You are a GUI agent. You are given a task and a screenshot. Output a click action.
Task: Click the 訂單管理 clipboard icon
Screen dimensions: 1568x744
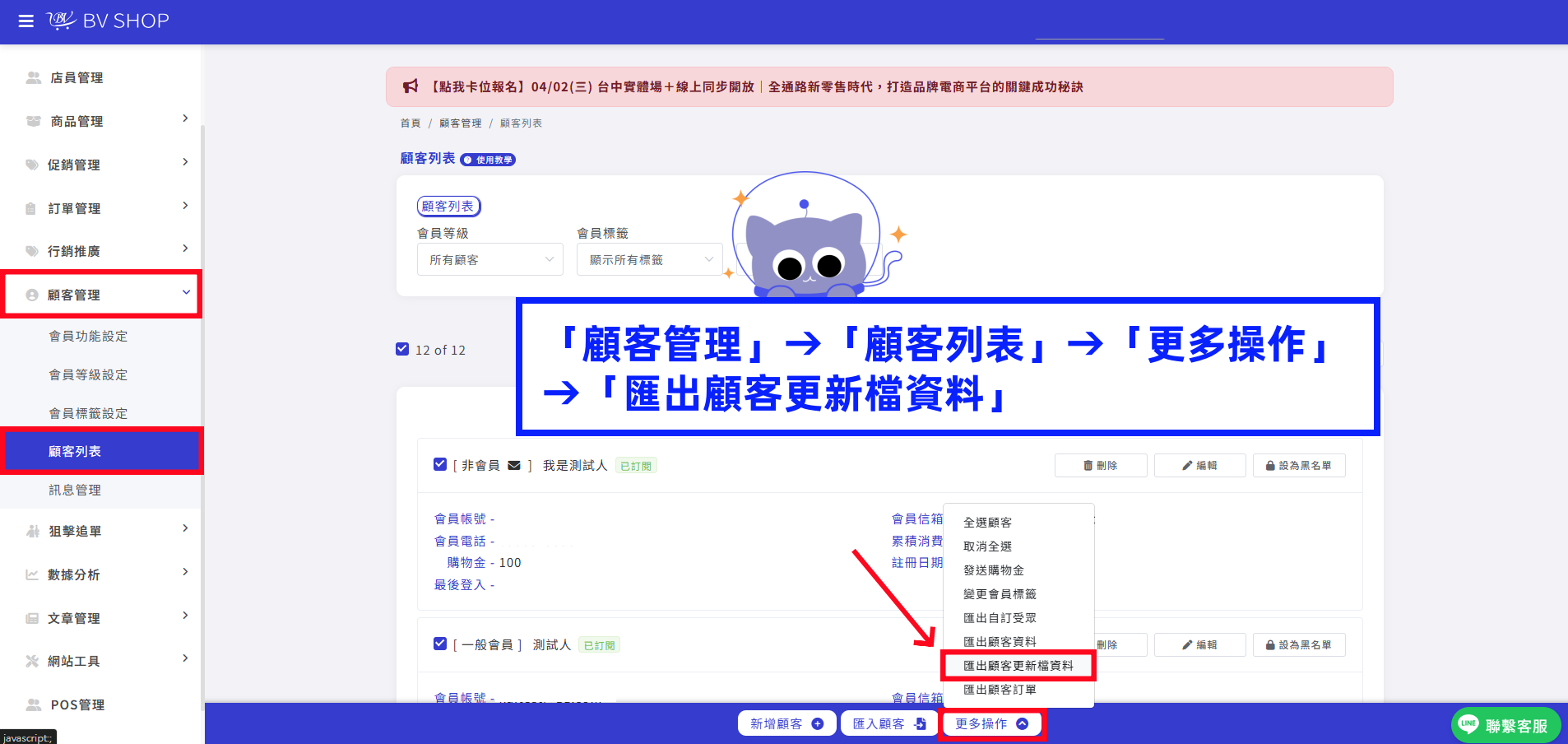point(30,208)
